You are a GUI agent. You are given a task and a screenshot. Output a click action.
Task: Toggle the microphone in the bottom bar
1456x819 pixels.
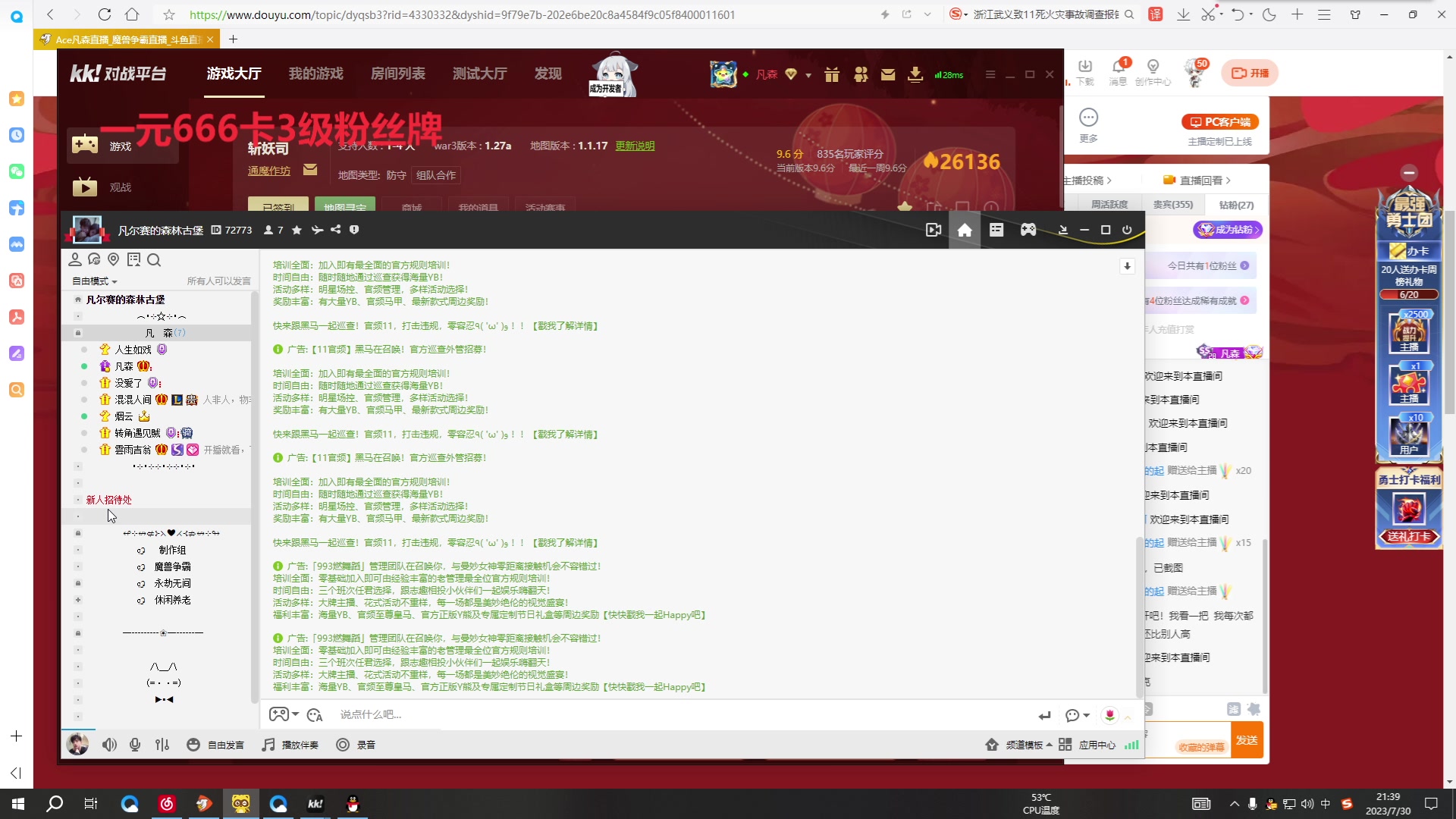(135, 745)
